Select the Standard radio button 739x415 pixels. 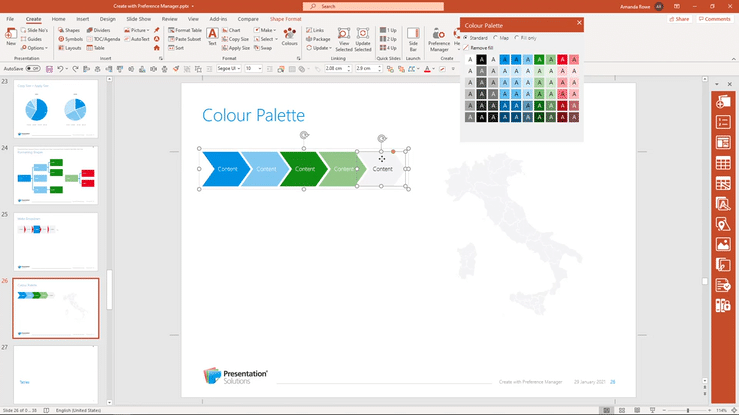tap(465, 37)
